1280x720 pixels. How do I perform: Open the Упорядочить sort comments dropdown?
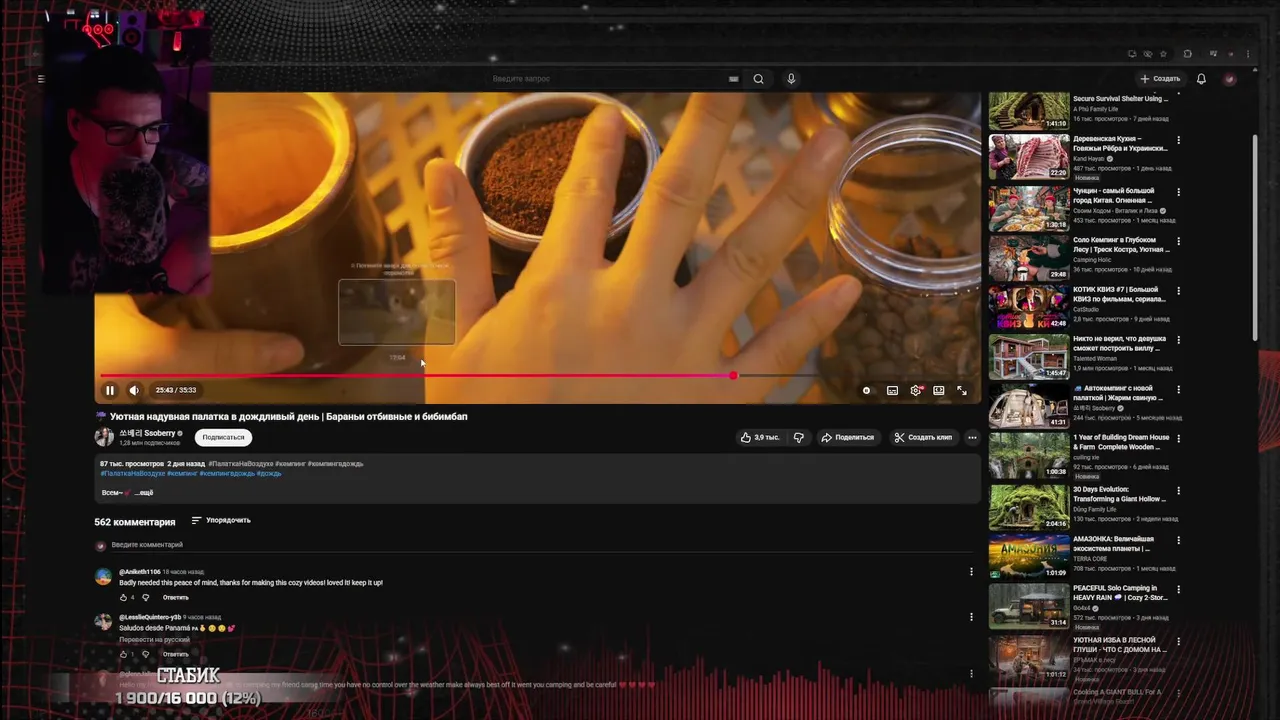pos(221,521)
